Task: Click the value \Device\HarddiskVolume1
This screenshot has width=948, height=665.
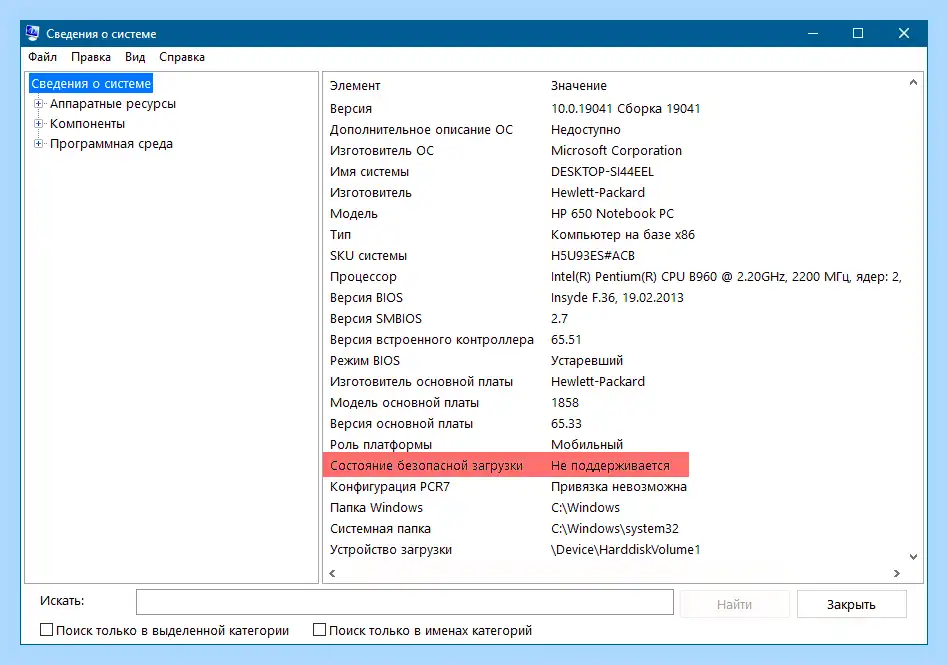Action: (x=625, y=550)
